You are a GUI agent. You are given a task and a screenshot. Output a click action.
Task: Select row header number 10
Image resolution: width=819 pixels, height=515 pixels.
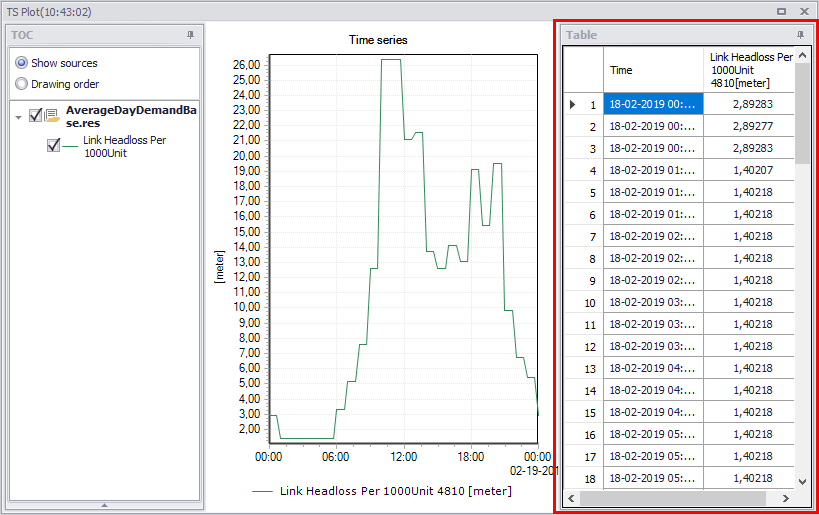584,302
